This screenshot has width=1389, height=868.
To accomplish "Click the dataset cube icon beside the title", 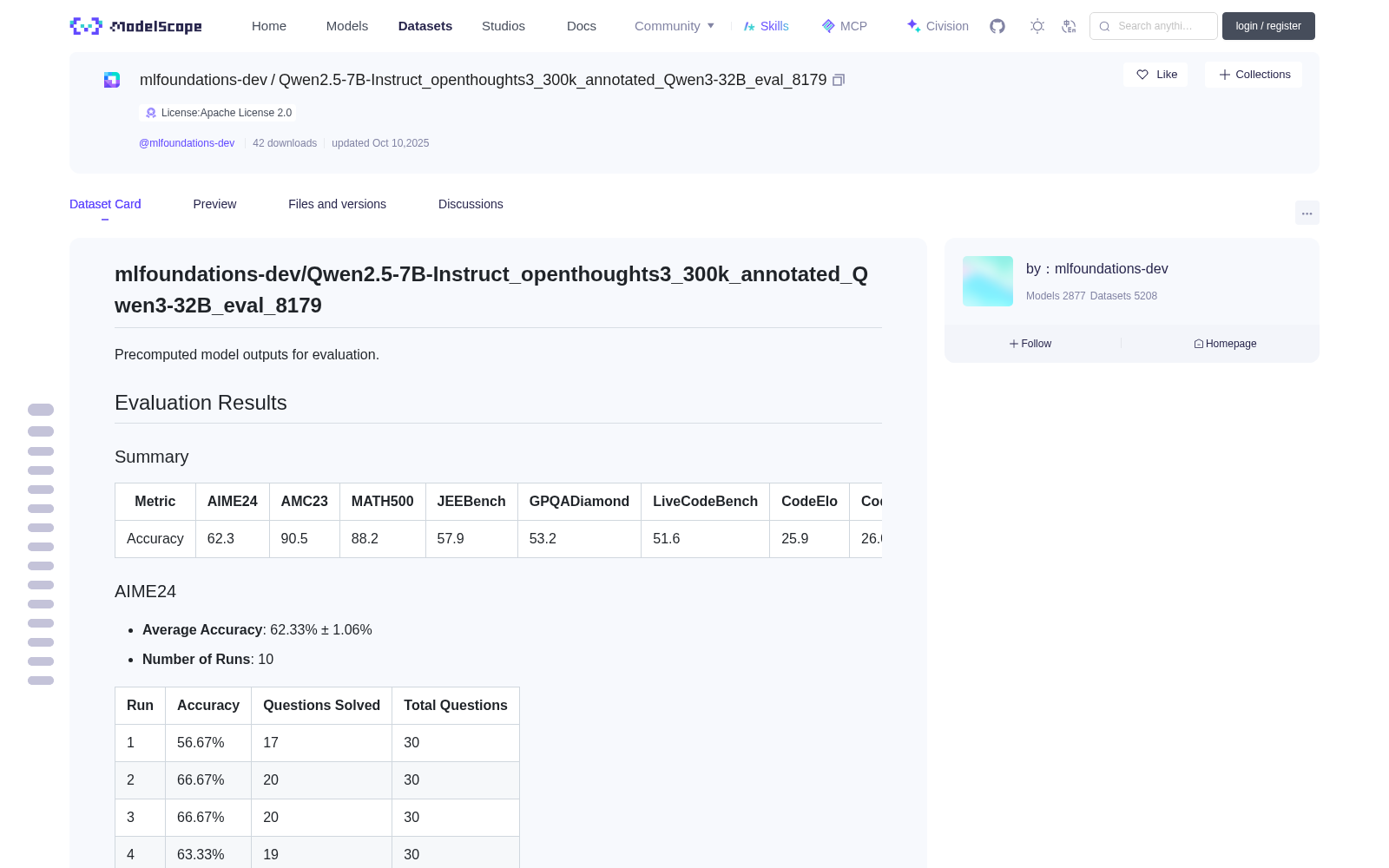I will click(112, 80).
